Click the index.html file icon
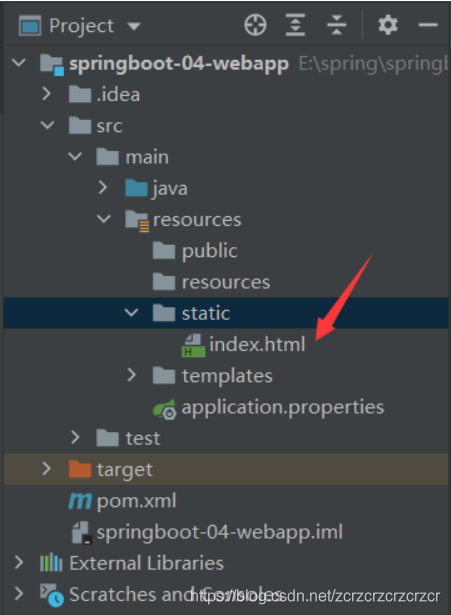This screenshot has width=451, height=615. [193, 345]
